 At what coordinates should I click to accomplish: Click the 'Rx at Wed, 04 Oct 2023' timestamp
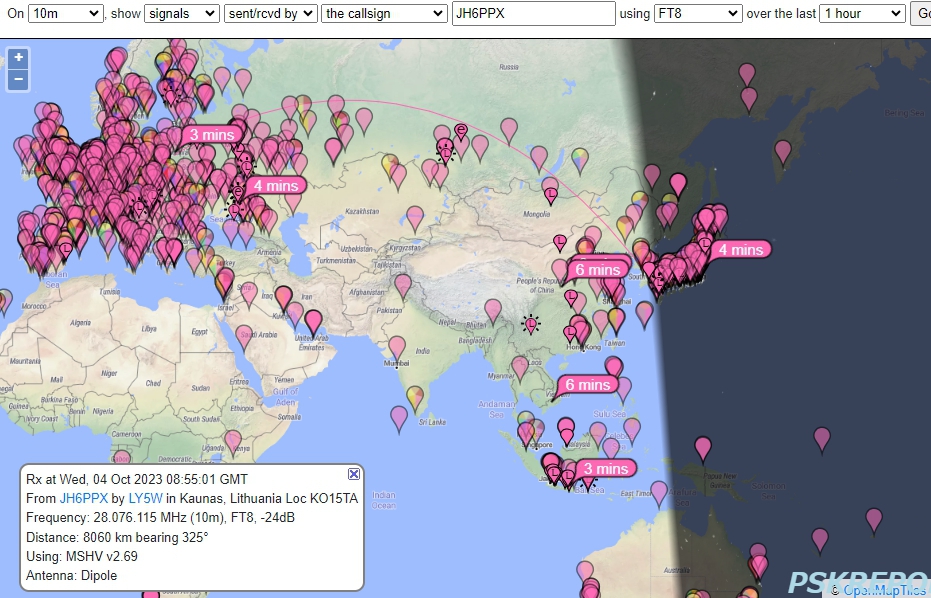(137, 479)
